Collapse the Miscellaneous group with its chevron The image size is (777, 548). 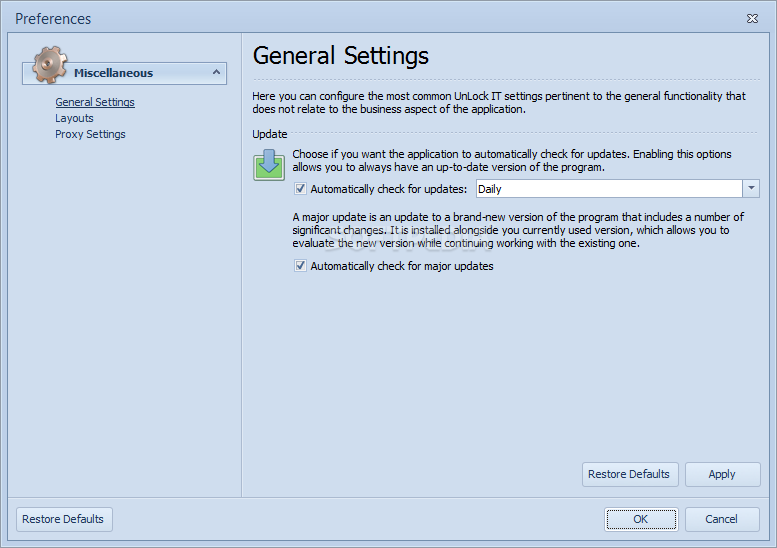[x=216, y=72]
